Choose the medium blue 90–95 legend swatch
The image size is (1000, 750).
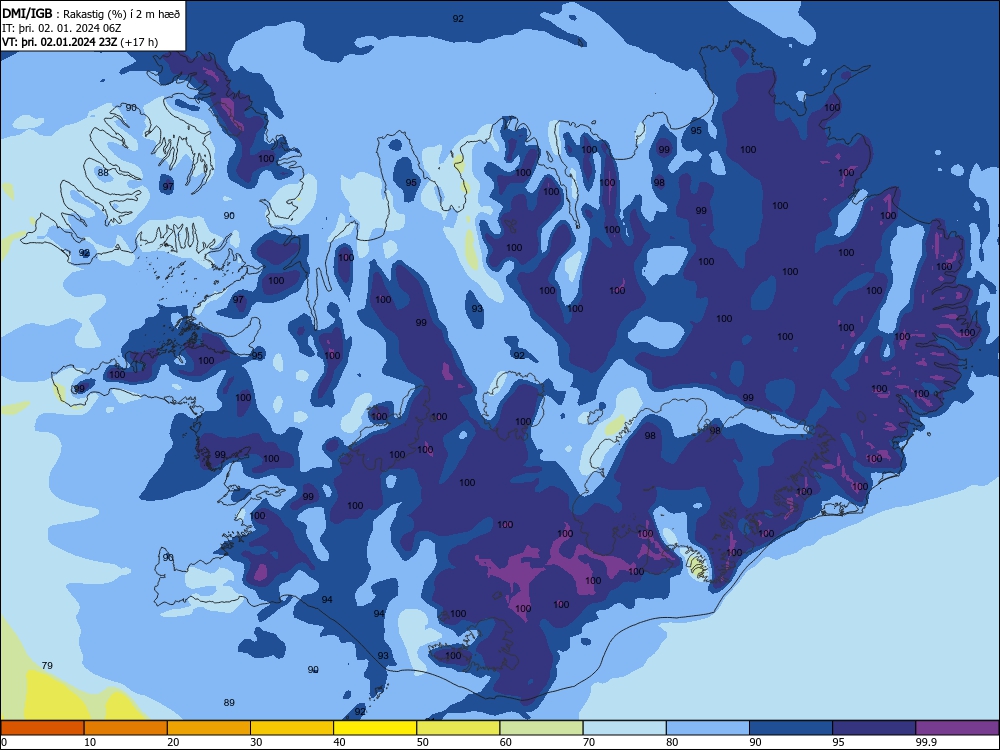coord(791,728)
